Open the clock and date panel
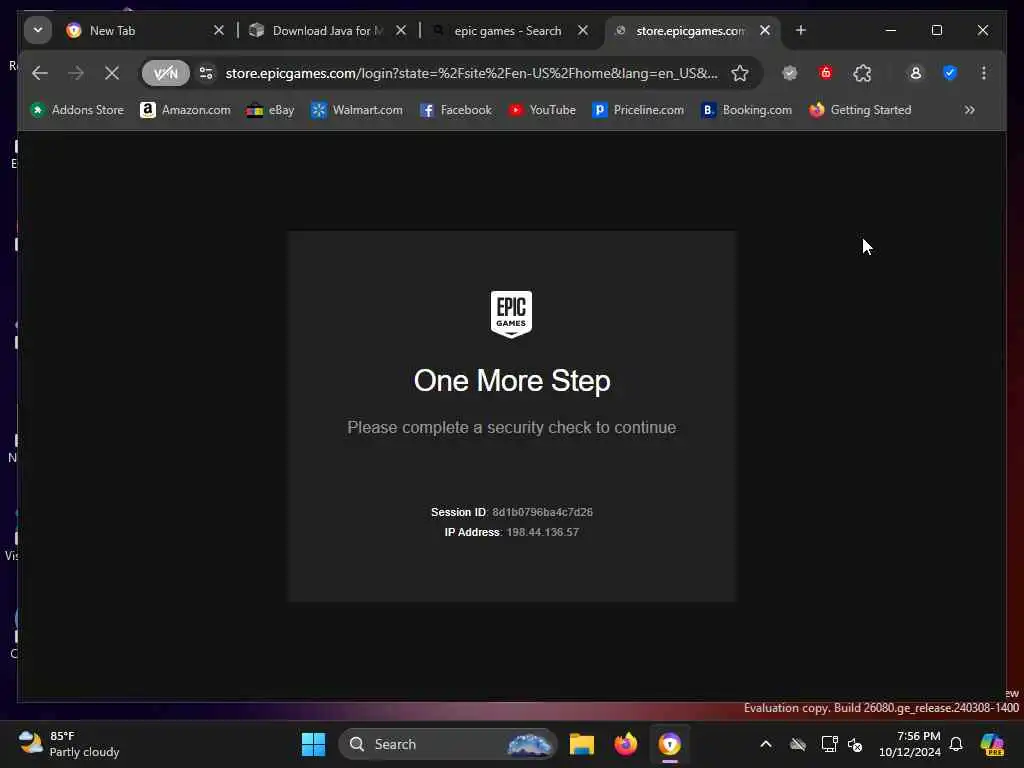This screenshot has height=768, width=1024. click(909, 744)
